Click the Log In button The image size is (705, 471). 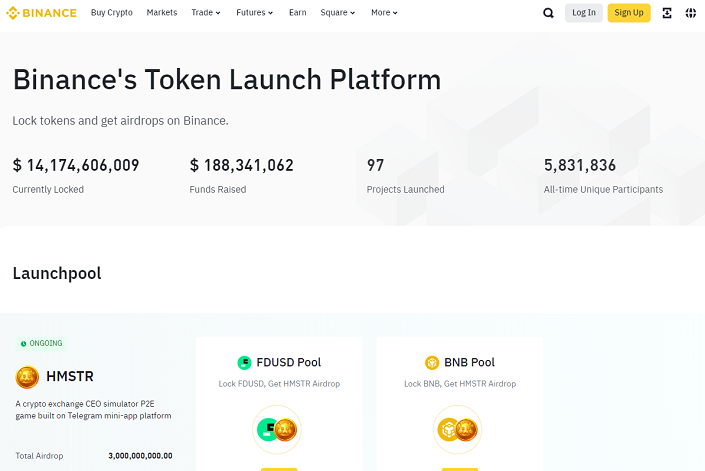(584, 13)
